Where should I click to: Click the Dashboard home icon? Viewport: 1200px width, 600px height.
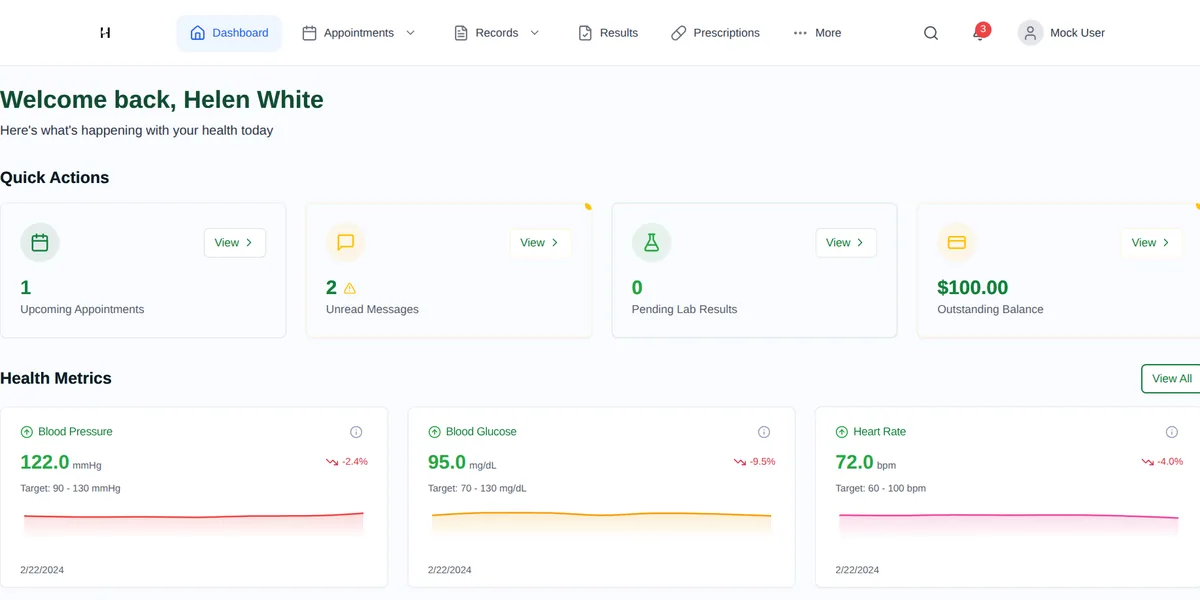[x=197, y=33]
